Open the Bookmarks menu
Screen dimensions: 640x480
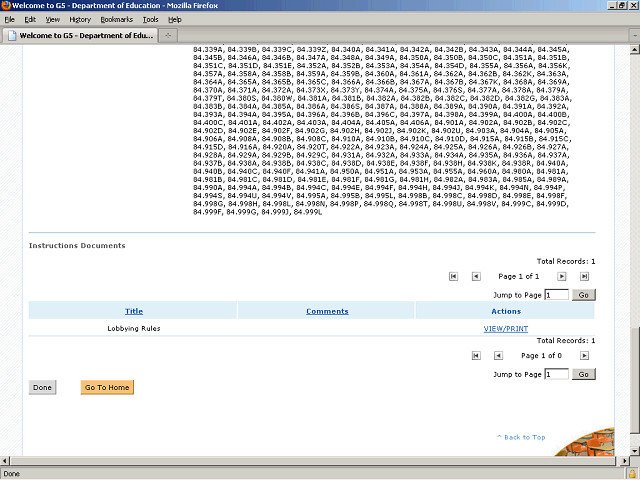116,19
